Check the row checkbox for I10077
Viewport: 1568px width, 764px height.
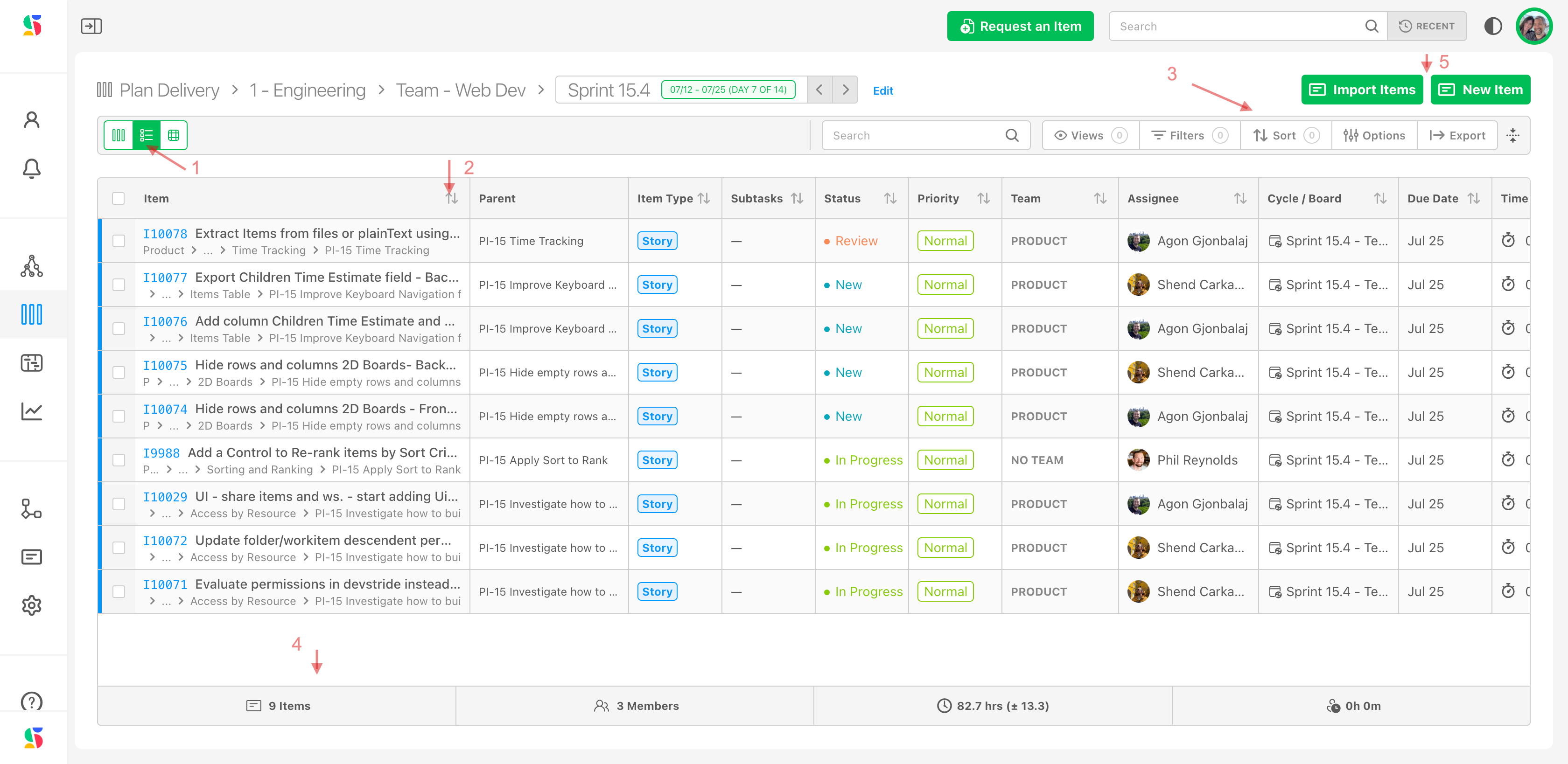(x=119, y=285)
